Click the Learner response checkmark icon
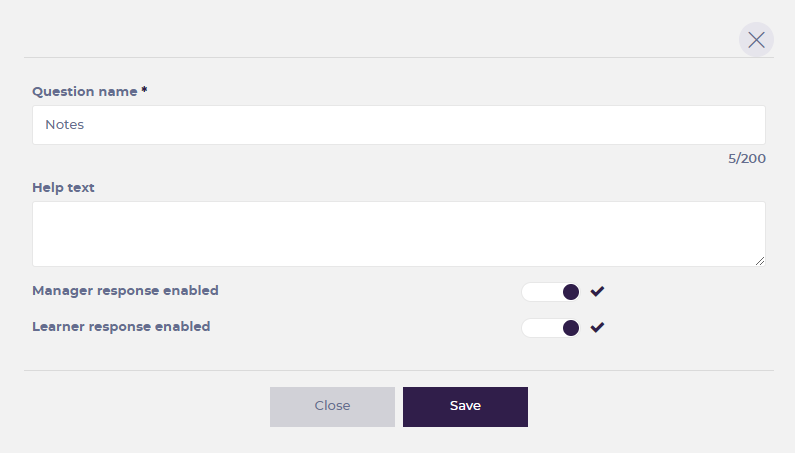 tap(597, 327)
